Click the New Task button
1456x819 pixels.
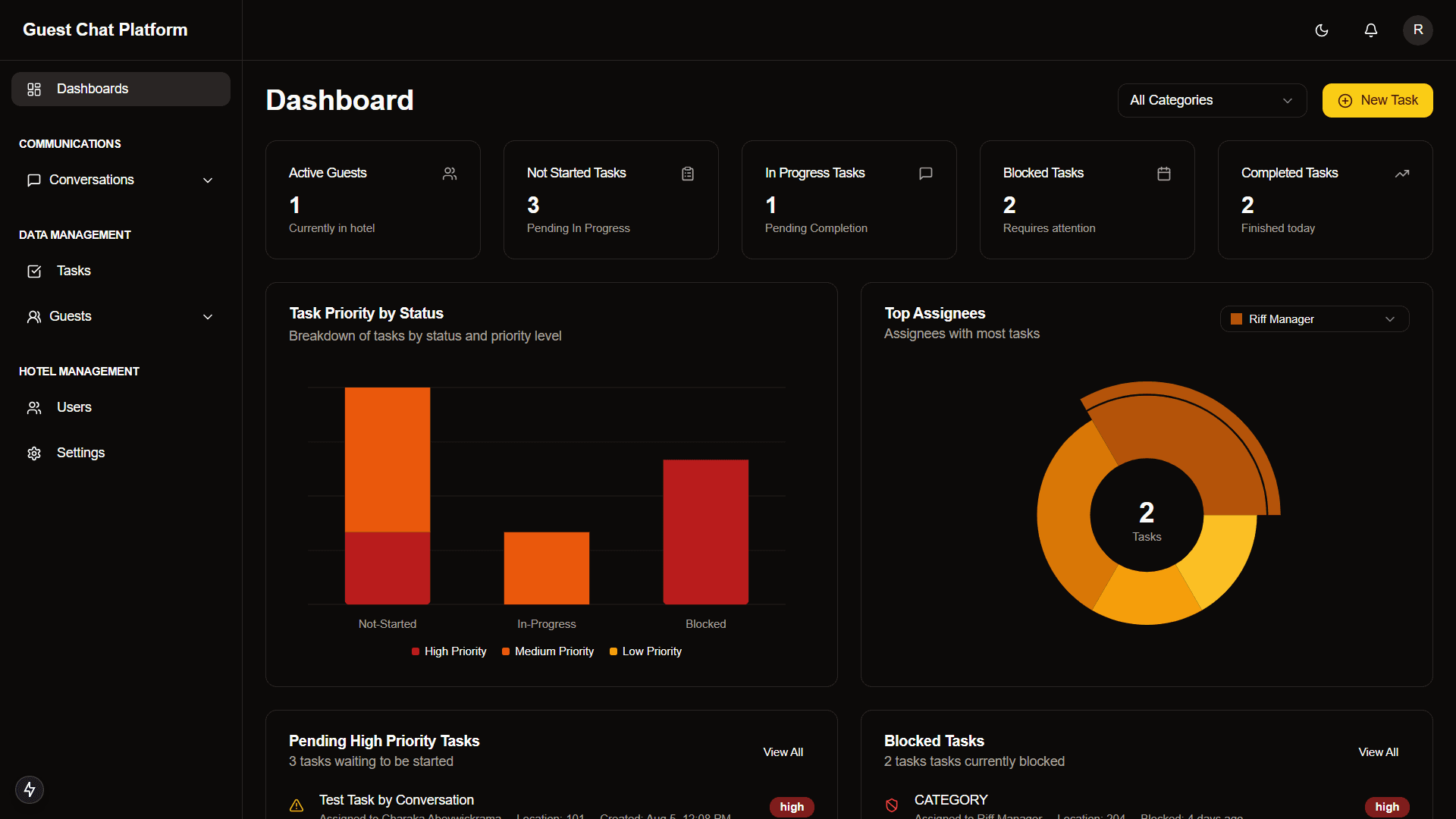click(x=1377, y=100)
